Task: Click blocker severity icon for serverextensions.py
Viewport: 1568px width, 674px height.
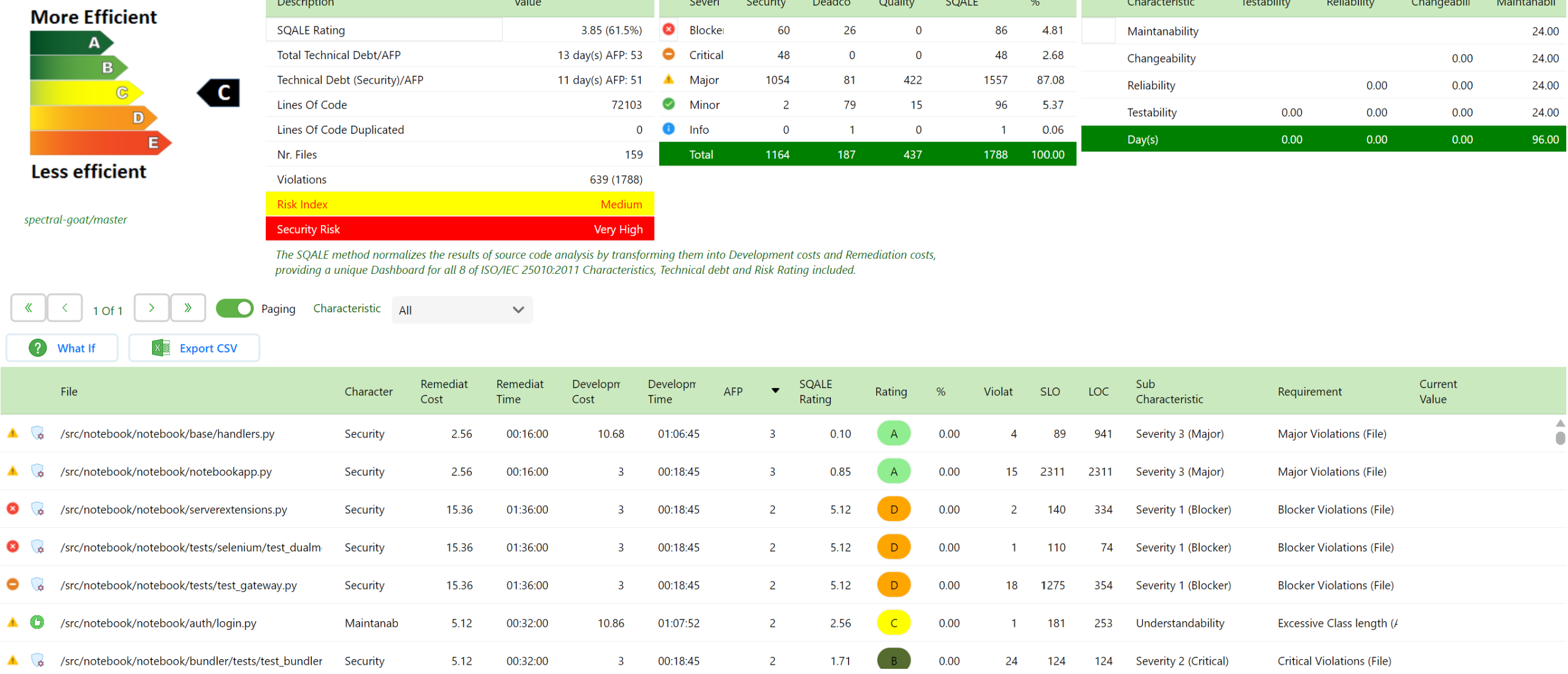Action: click(13, 510)
